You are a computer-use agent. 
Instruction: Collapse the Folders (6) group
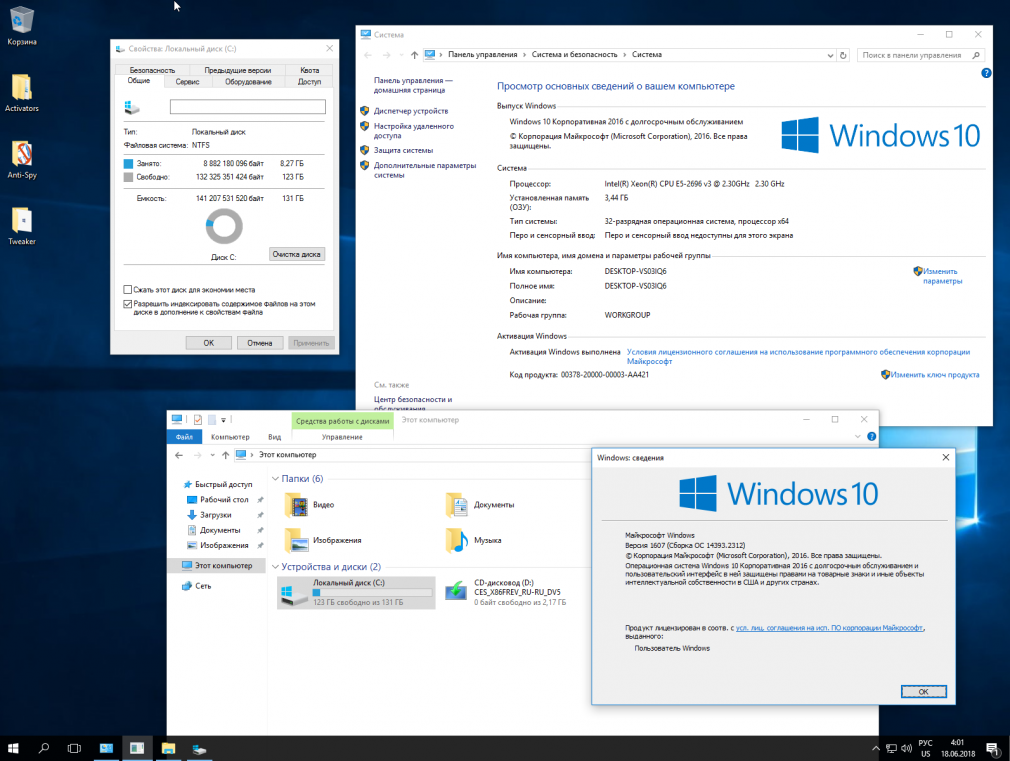pyautogui.click(x=275, y=479)
